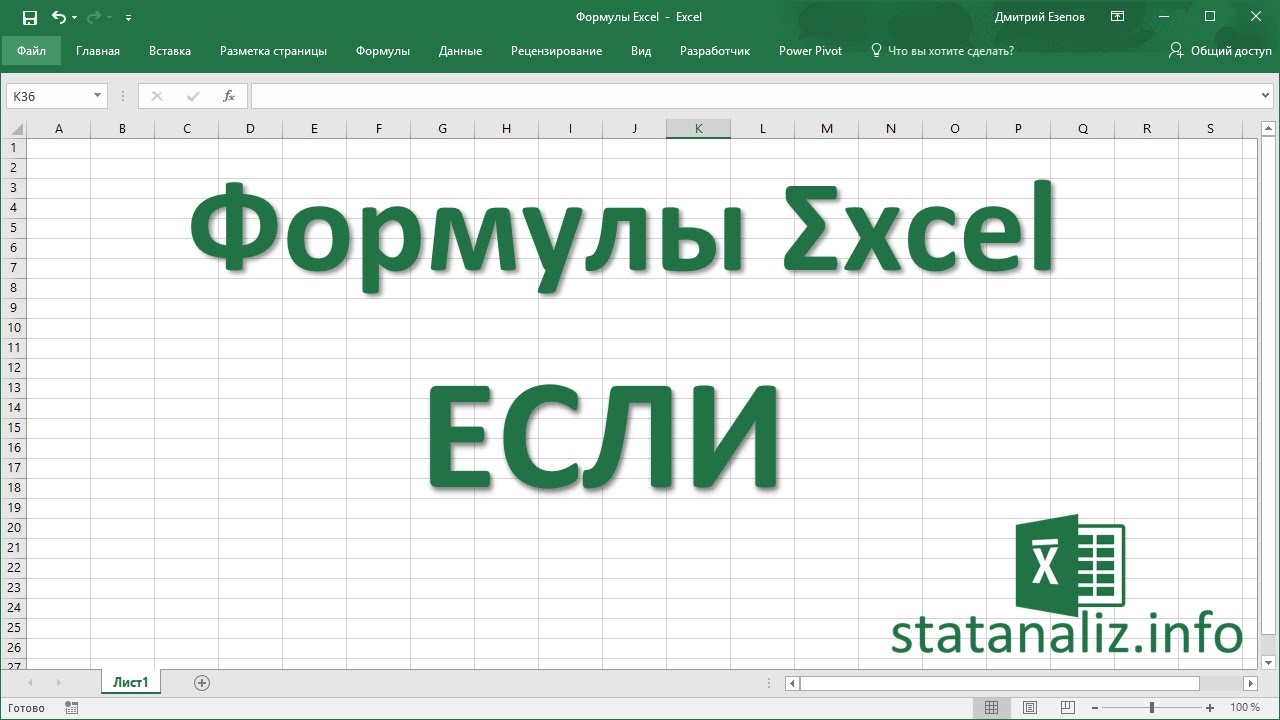Open the Customize Quick Access Toolbar arrow
The width and height of the screenshot is (1280, 720).
pyautogui.click(x=129, y=18)
